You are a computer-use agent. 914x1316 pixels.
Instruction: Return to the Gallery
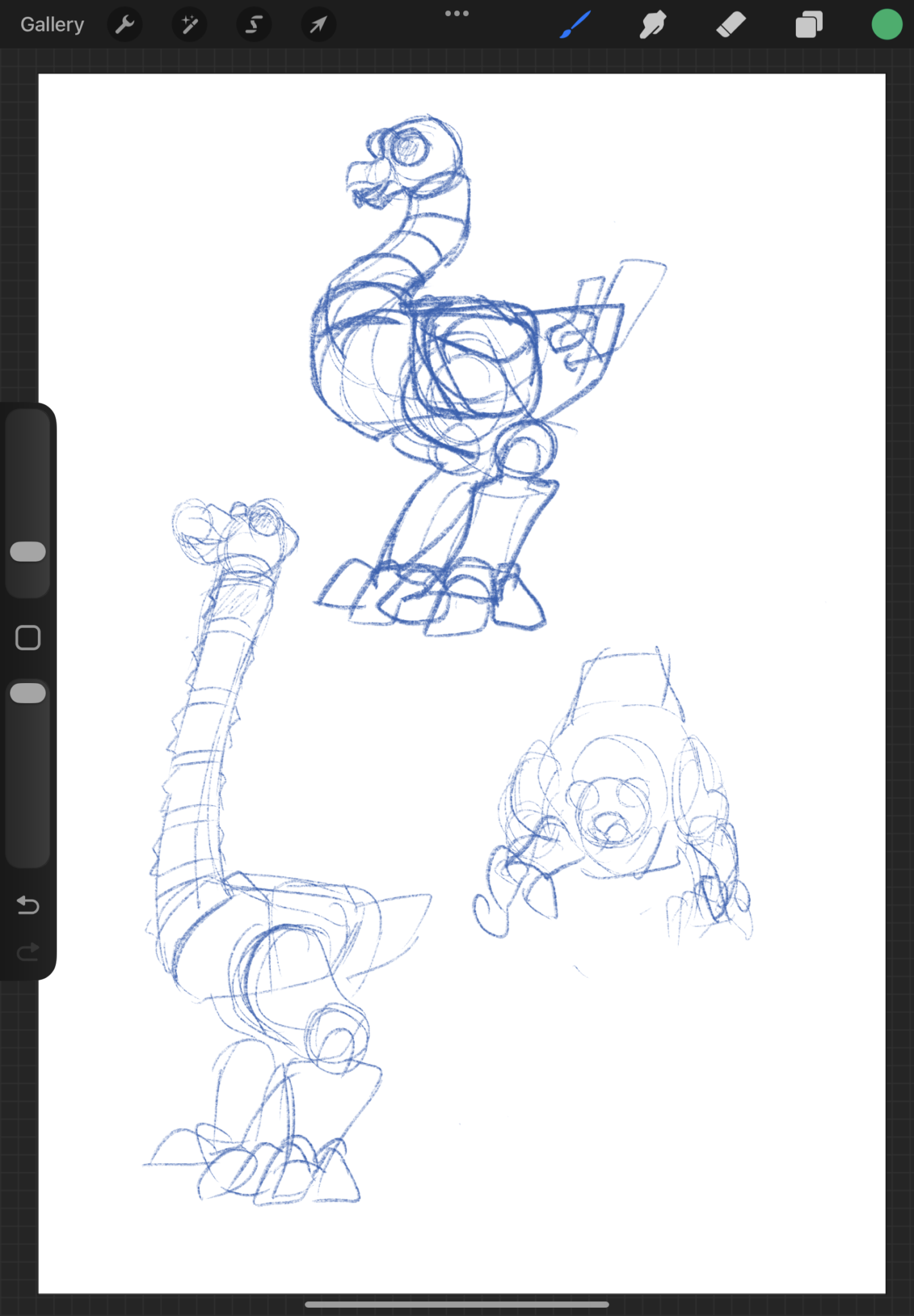(52, 25)
